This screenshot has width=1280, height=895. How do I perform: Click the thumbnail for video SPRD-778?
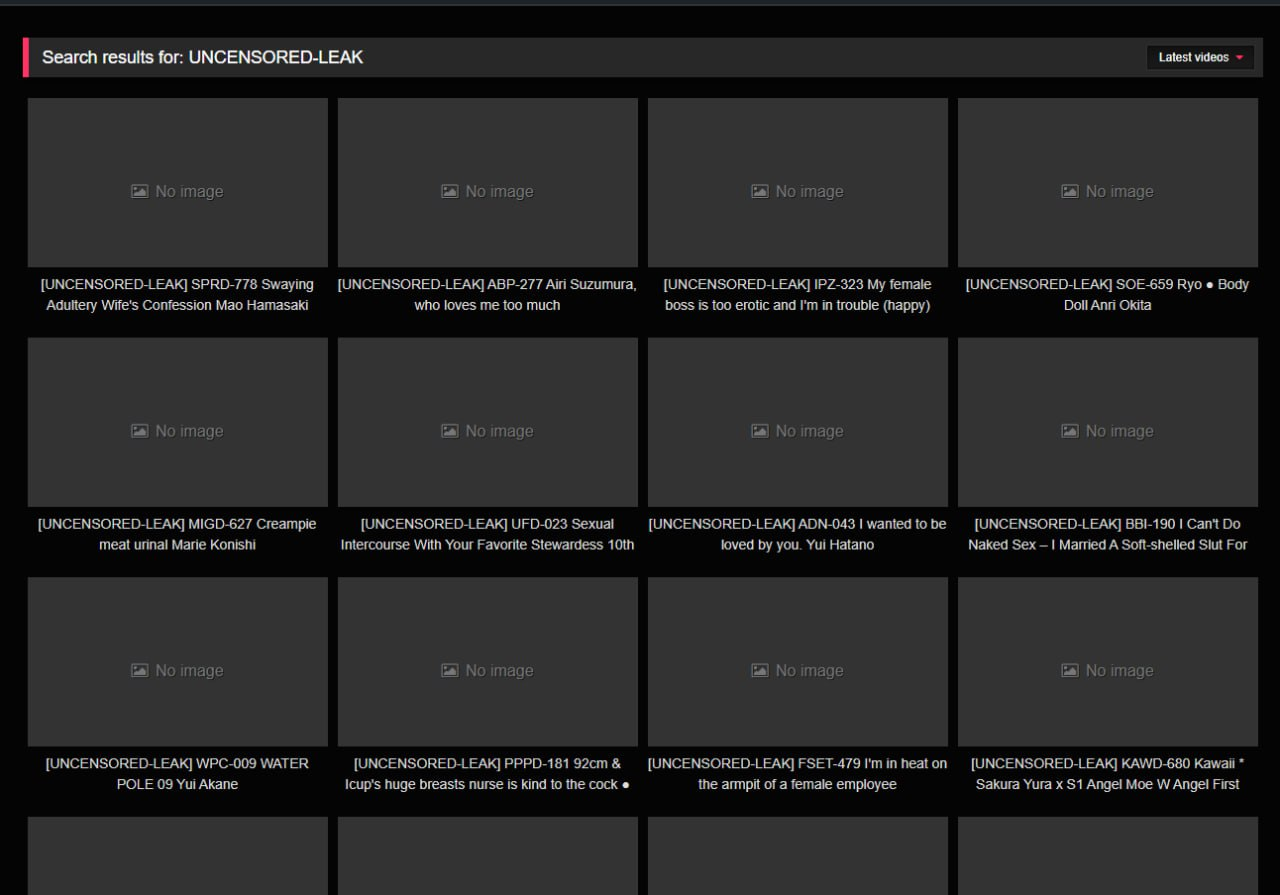pos(177,182)
